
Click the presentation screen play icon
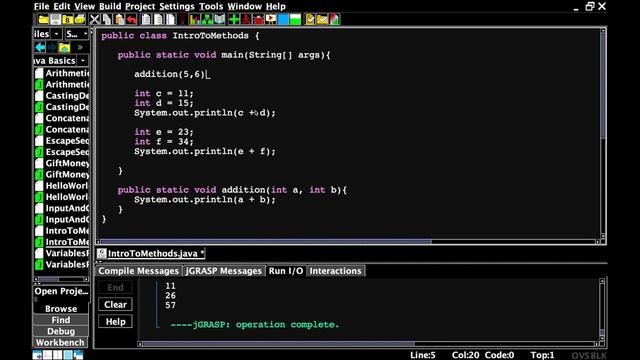(x=271, y=19)
